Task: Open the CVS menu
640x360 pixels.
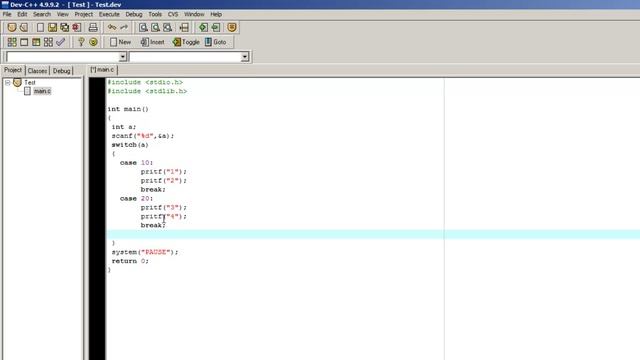Action: [x=173, y=14]
